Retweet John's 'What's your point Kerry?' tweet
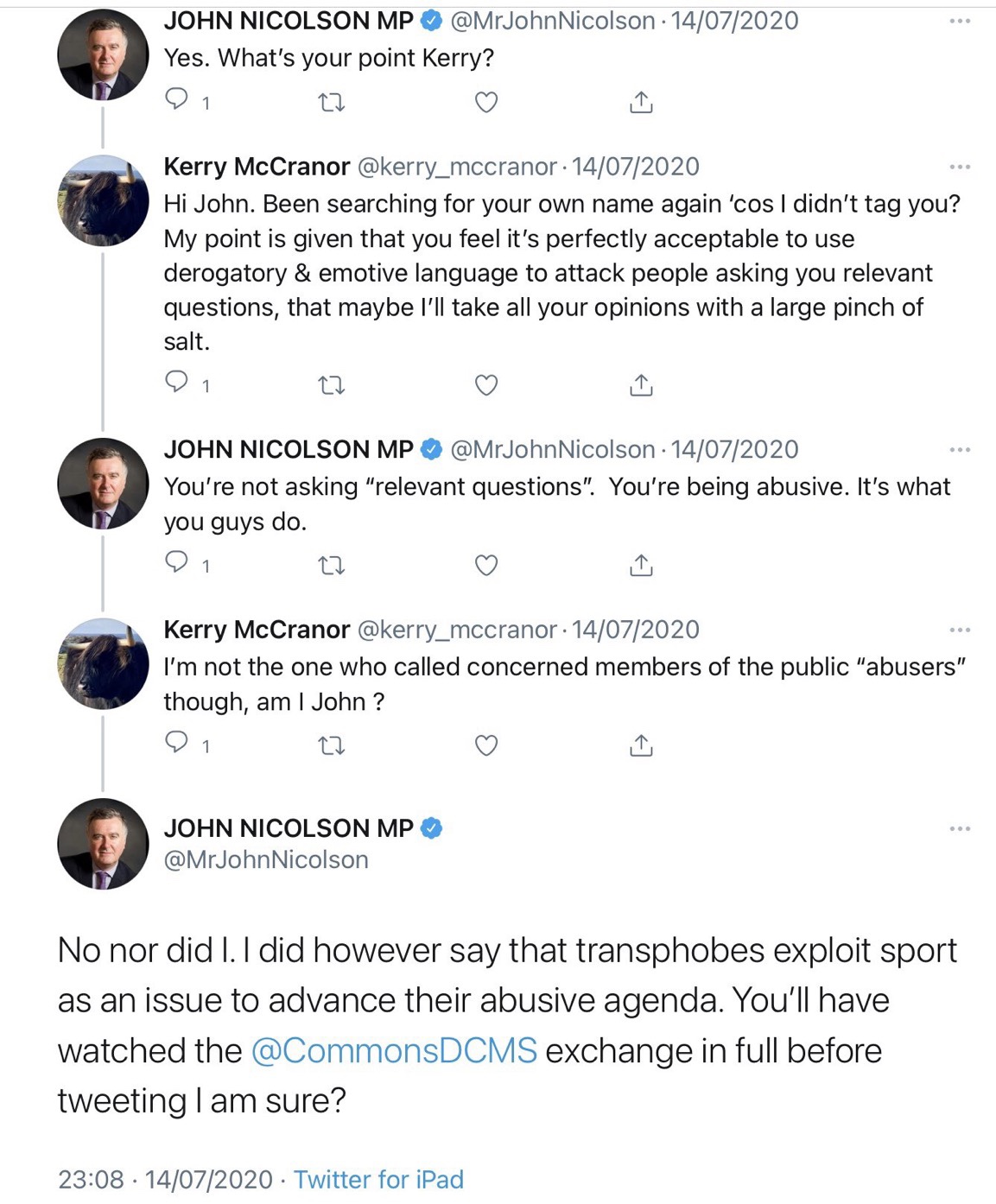 click(x=332, y=103)
